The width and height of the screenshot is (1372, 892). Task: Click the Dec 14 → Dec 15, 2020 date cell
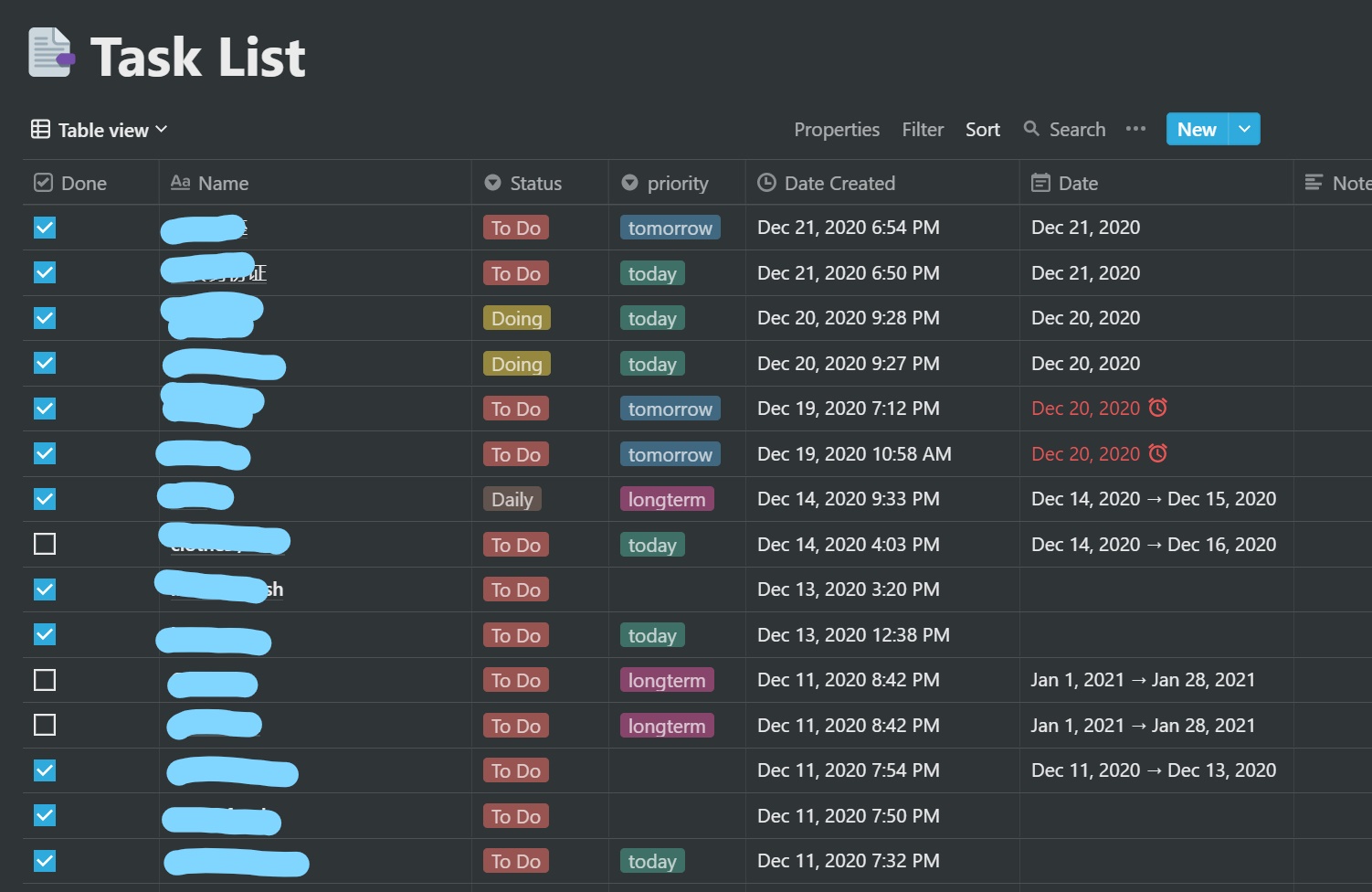[1153, 499]
